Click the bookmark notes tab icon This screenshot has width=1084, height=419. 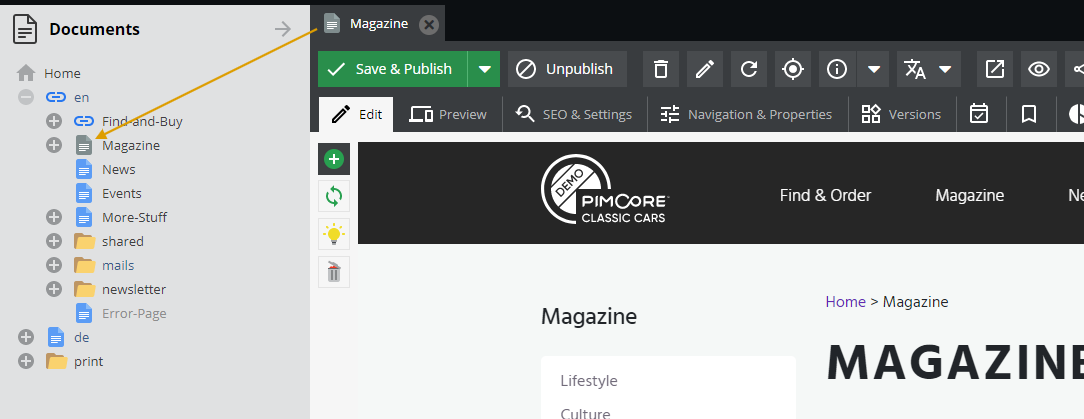click(x=1029, y=114)
